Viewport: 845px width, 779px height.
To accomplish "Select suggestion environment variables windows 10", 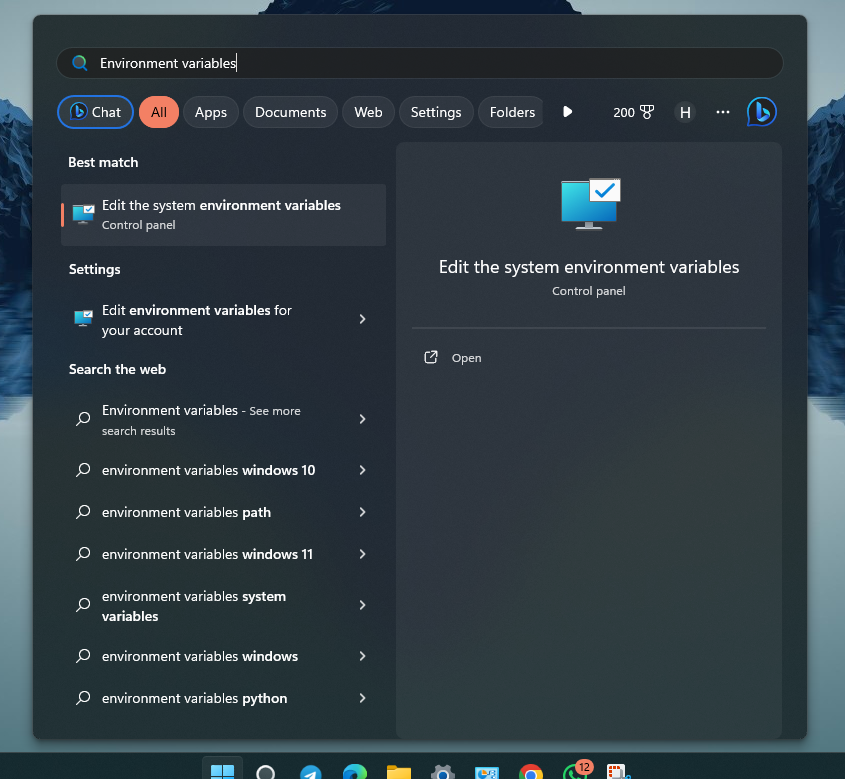I will 224,470.
